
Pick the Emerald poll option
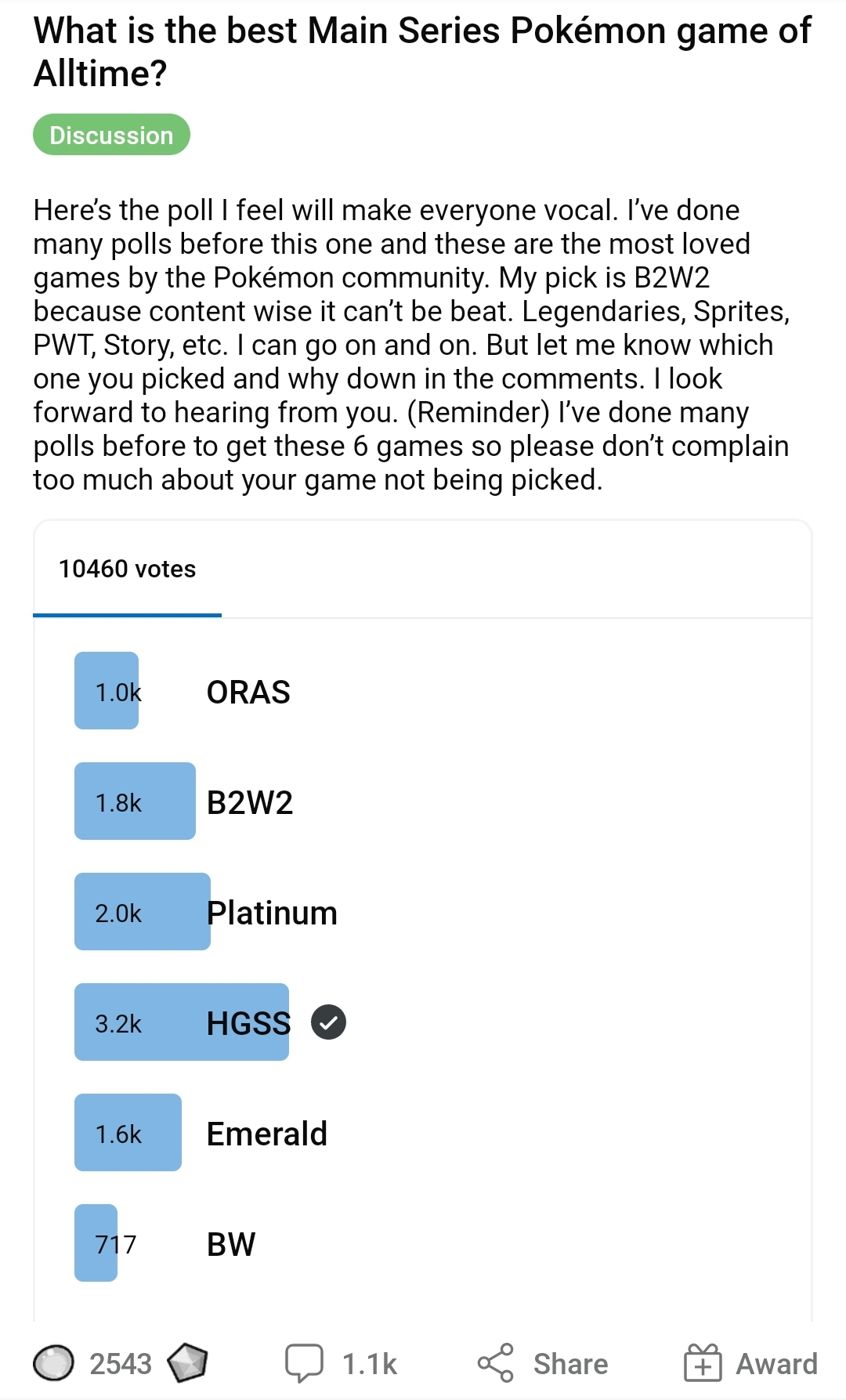pyautogui.click(x=267, y=1134)
